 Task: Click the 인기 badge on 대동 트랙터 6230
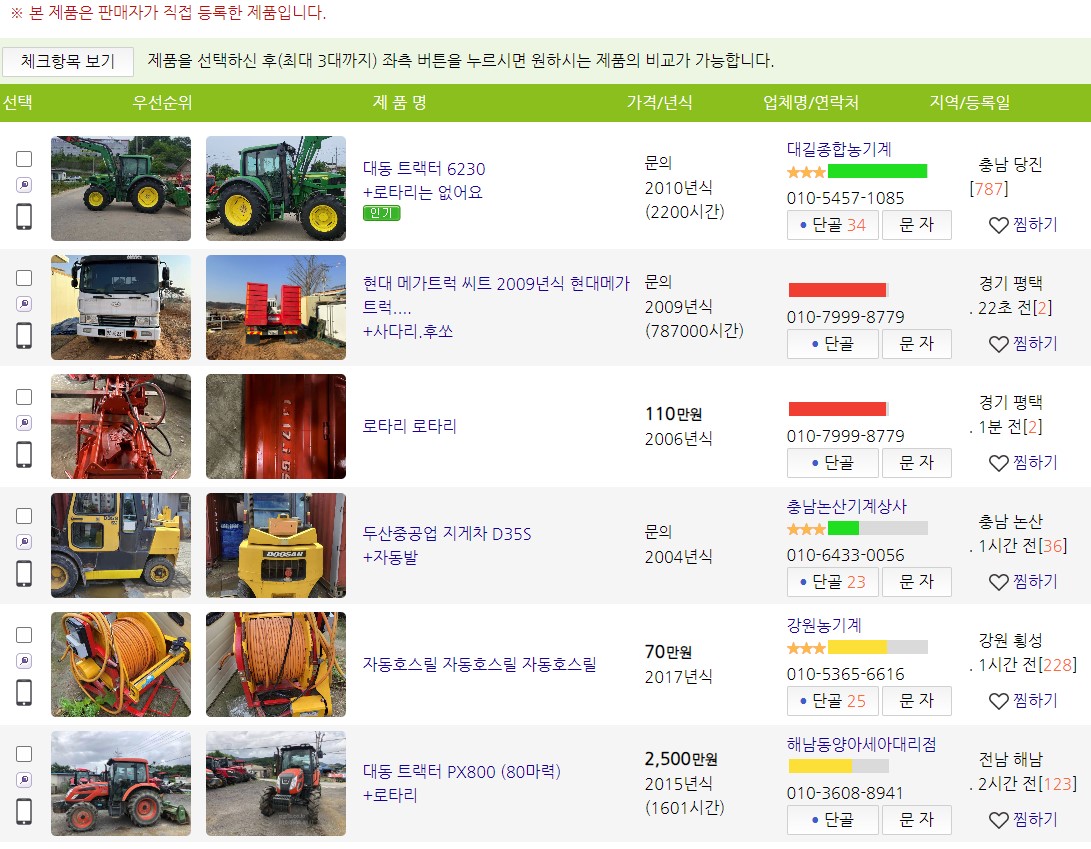pos(381,213)
